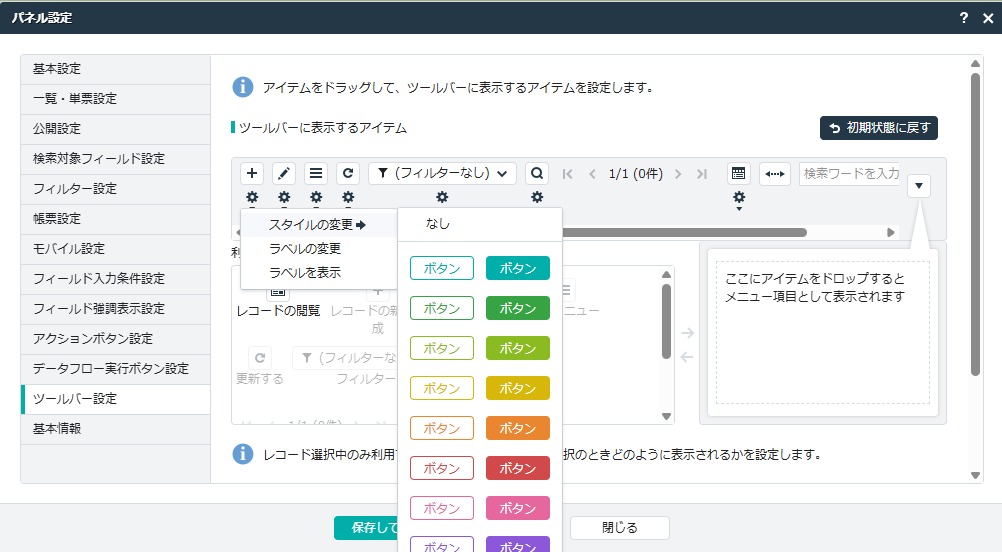Click the 初期状態に戻す reset button
The width and height of the screenshot is (1002, 552).
[879, 128]
